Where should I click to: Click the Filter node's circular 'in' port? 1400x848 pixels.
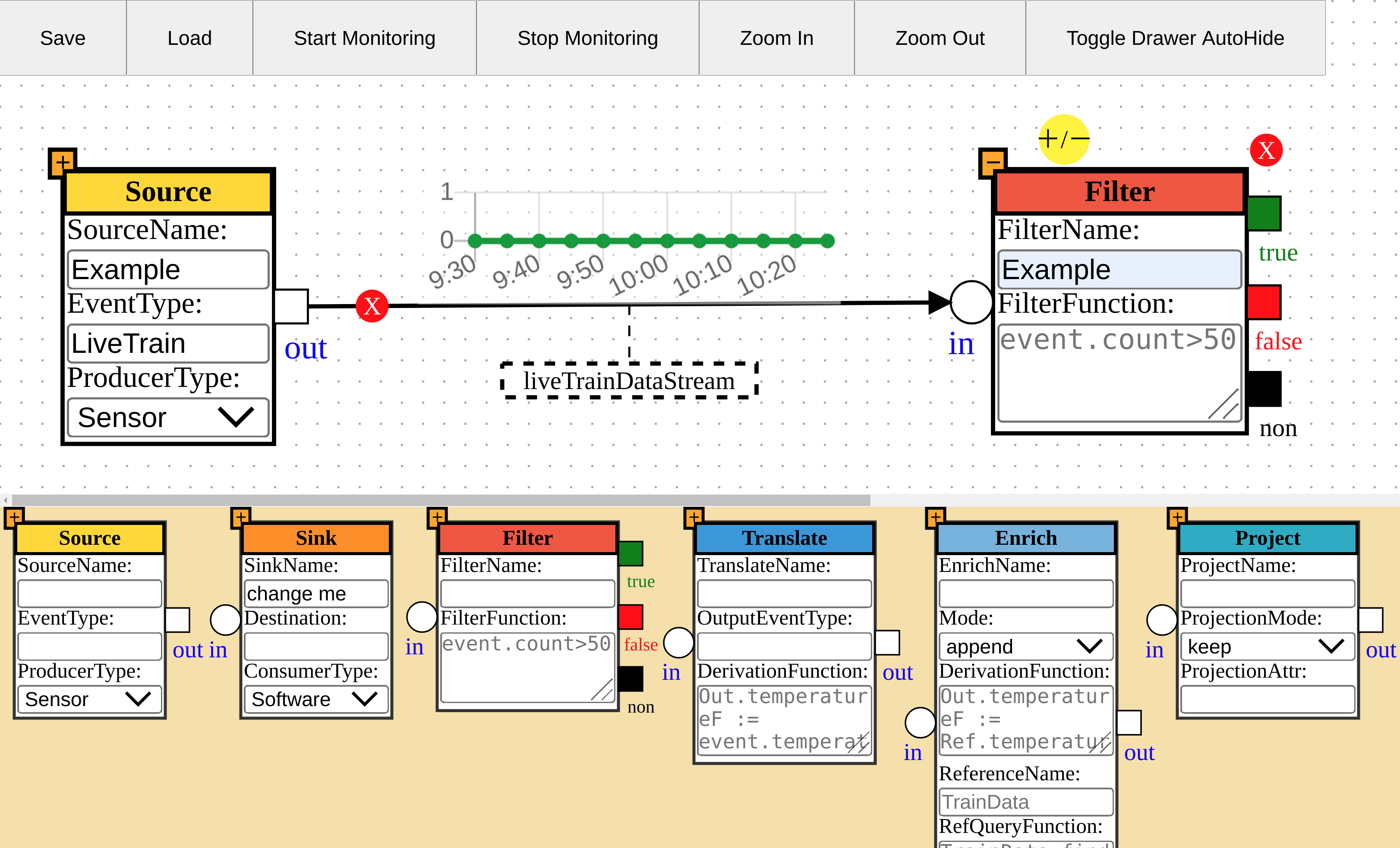click(971, 302)
